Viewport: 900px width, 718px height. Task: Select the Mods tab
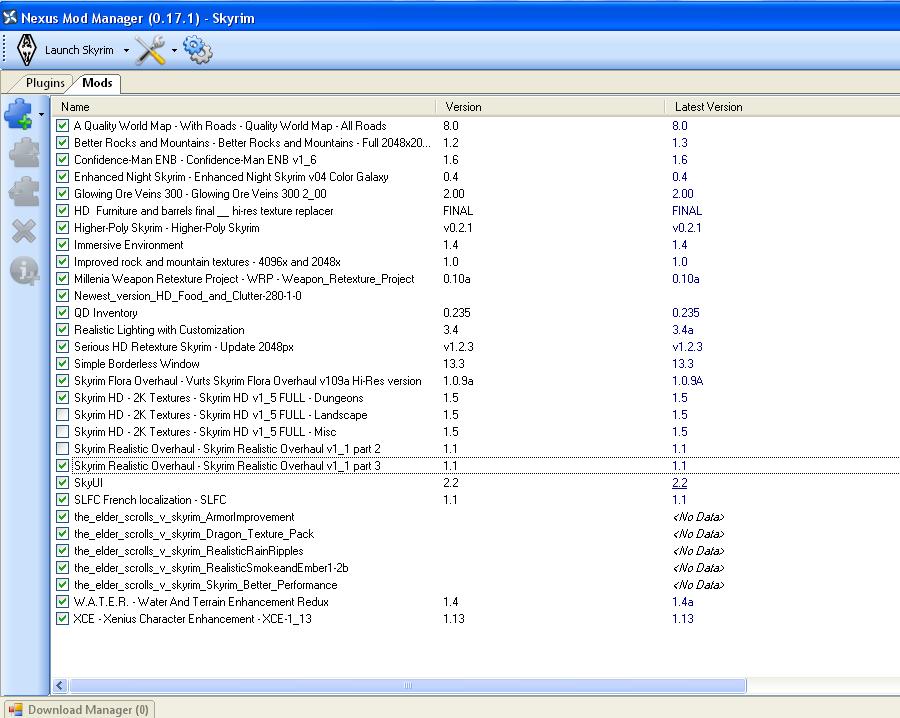[97, 83]
